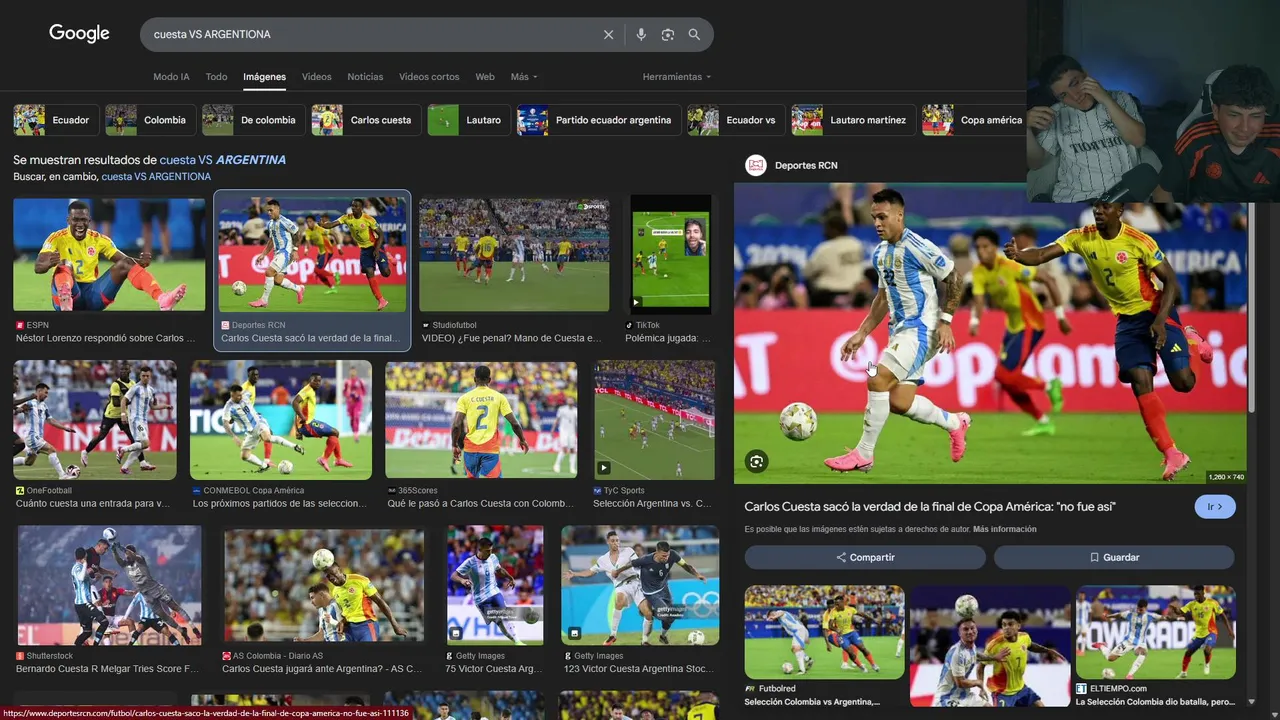
Task: Open the video result from TikTok
Action: [x=670, y=253]
